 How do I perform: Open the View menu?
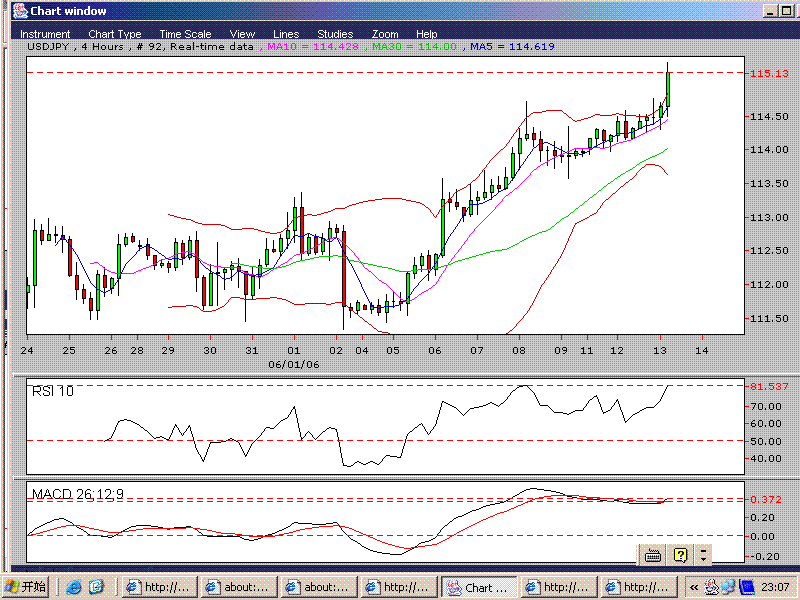pos(242,34)
